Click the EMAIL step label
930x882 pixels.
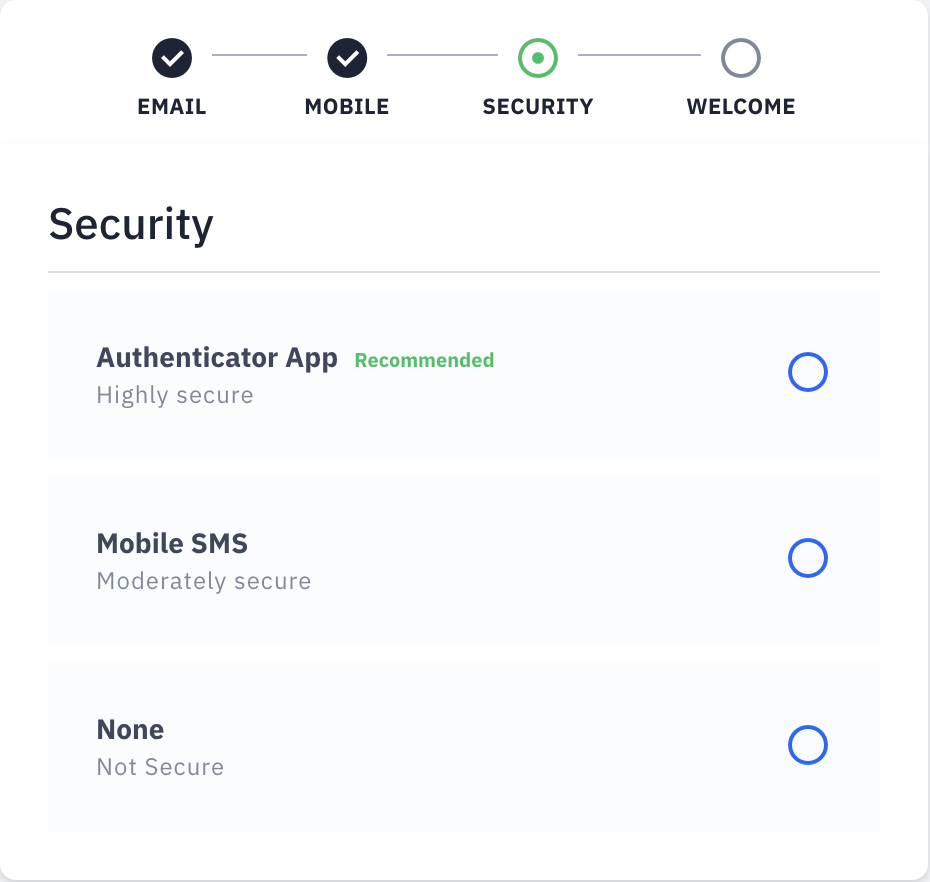tap(171, 106)
